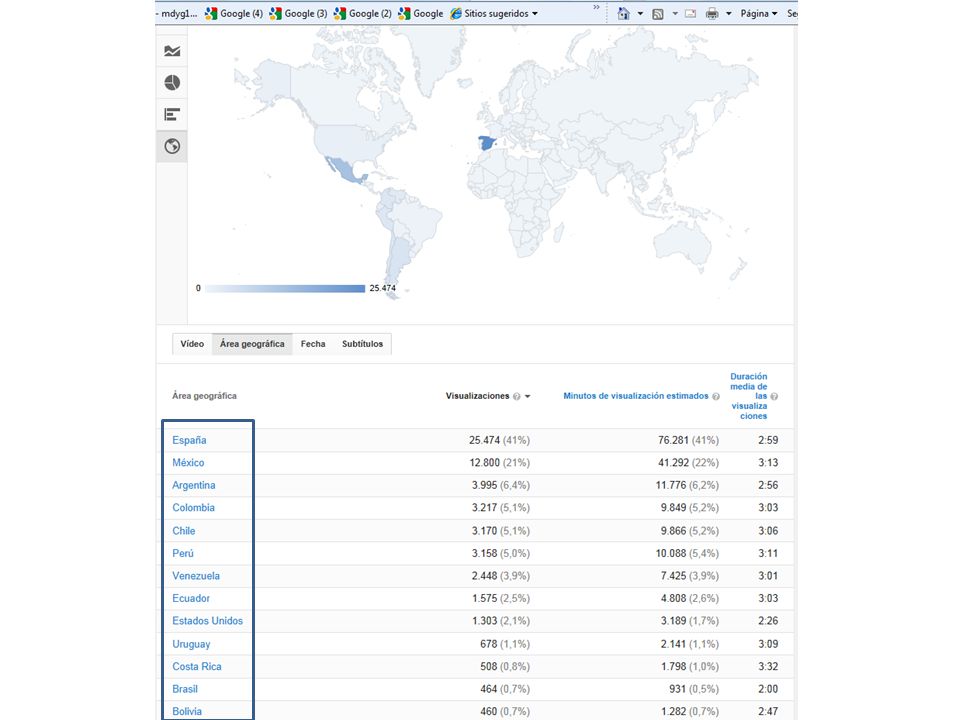Open the plain Google favorite bookmark
The image size is (960, 720).
(421, 13)
